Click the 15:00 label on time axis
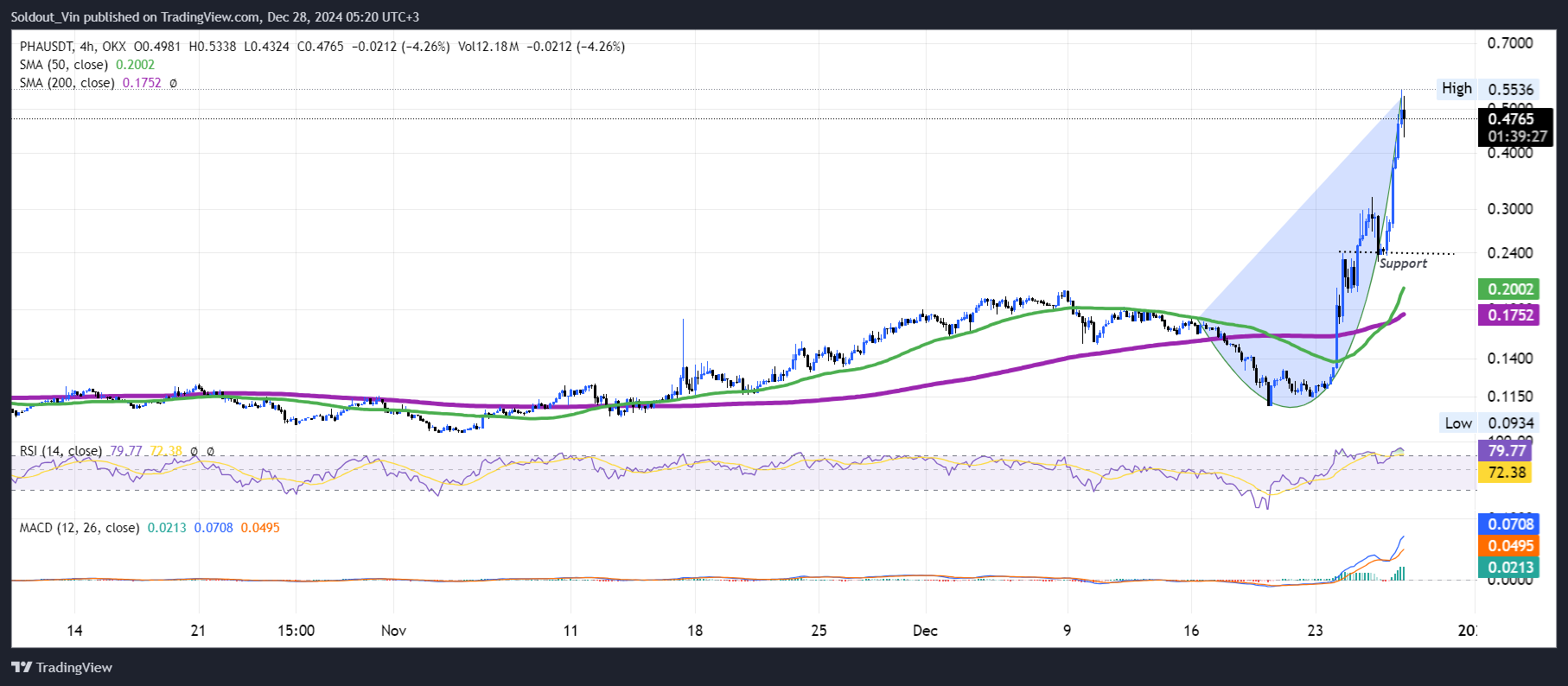The image size is (1568, 686). click(x=296, y=630)
